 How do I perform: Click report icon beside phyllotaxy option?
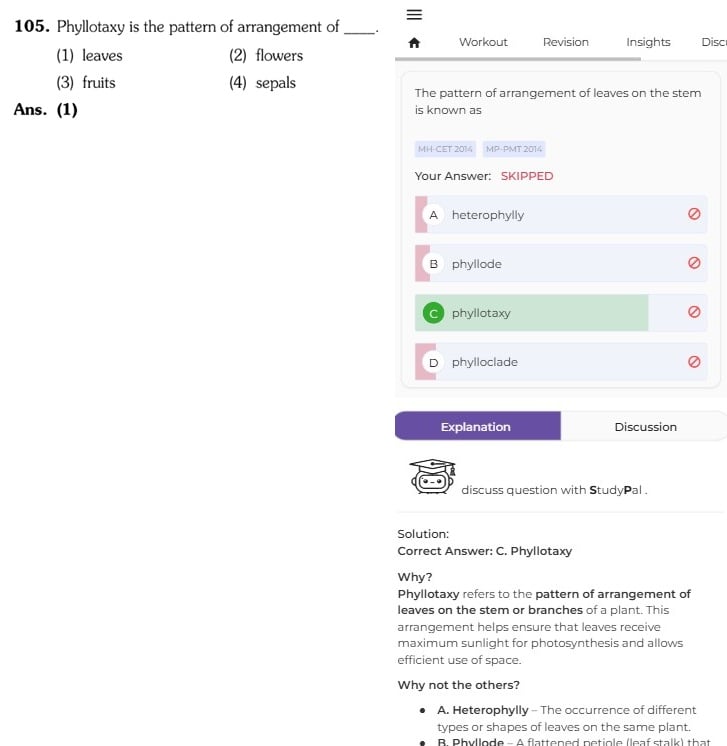tap(694, 312)
